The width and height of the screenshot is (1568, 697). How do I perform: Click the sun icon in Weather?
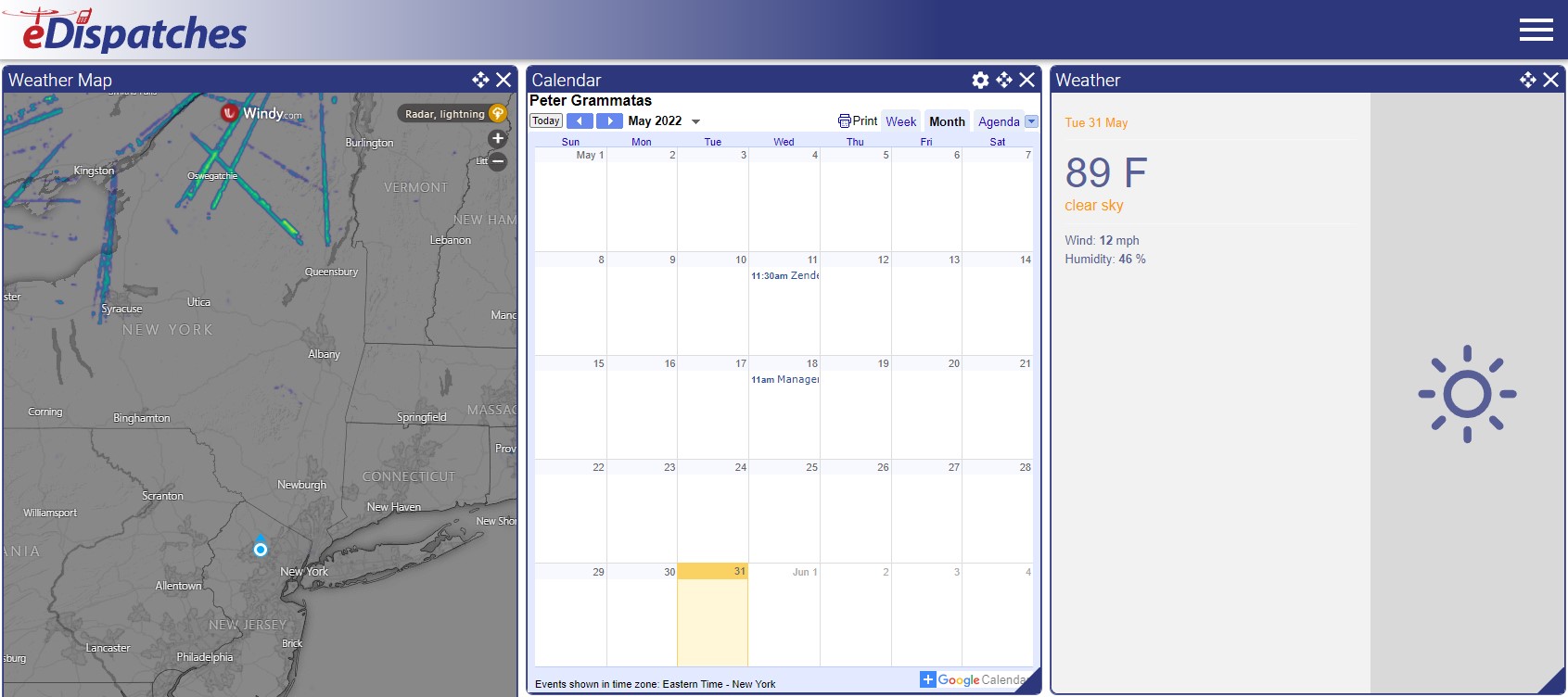pyautogui.click(x=1467, y=394)
